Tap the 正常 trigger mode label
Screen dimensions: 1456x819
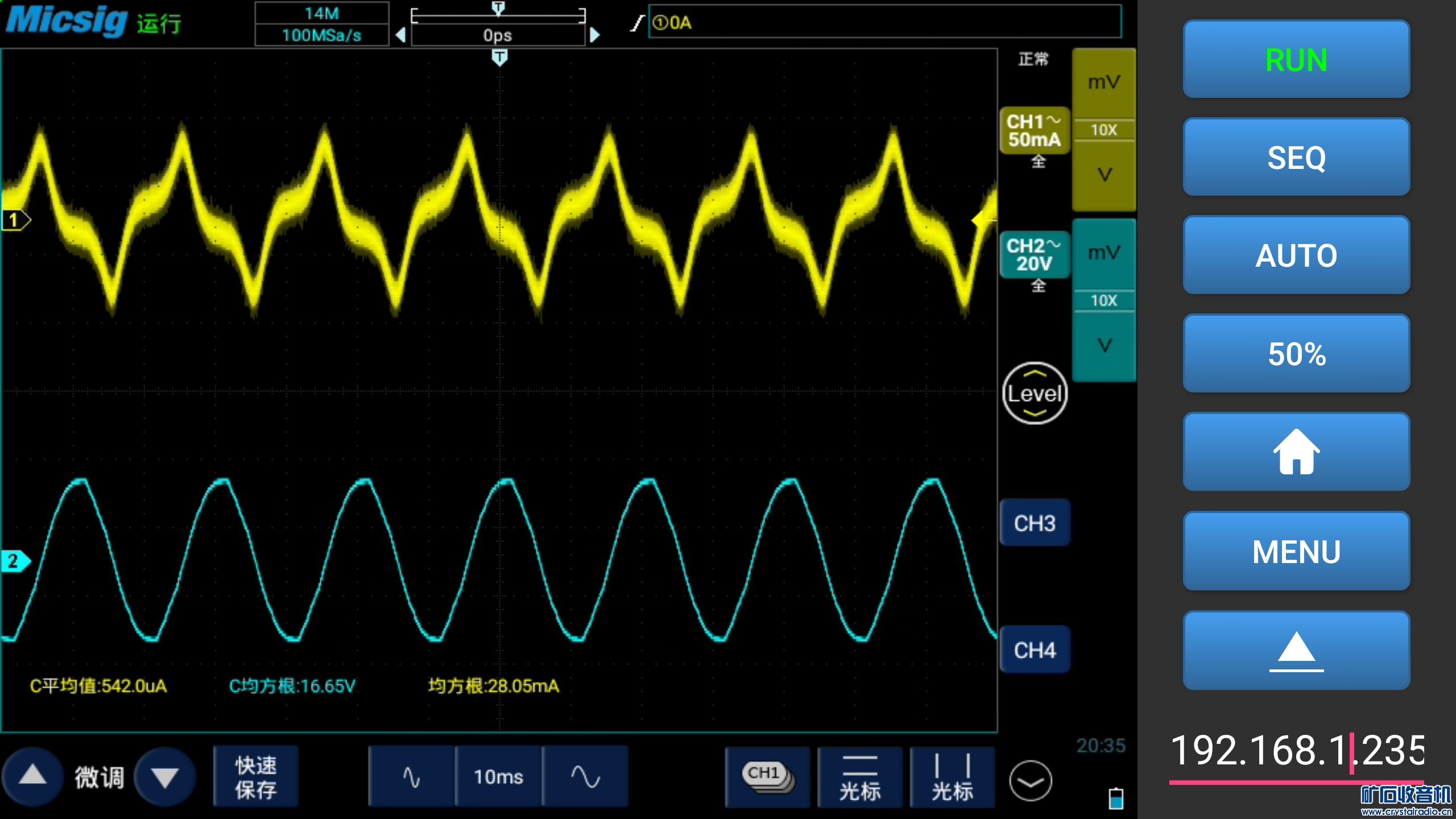click(x=1033, y=59)
